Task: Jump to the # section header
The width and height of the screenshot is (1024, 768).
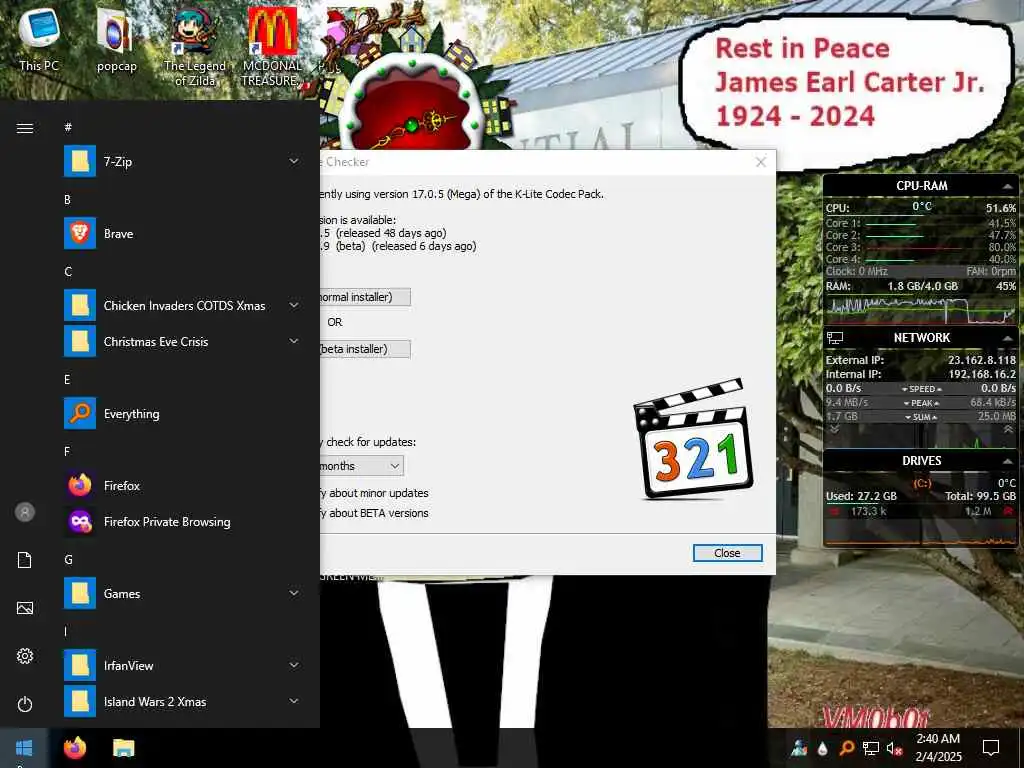Action: click(68, 127)
